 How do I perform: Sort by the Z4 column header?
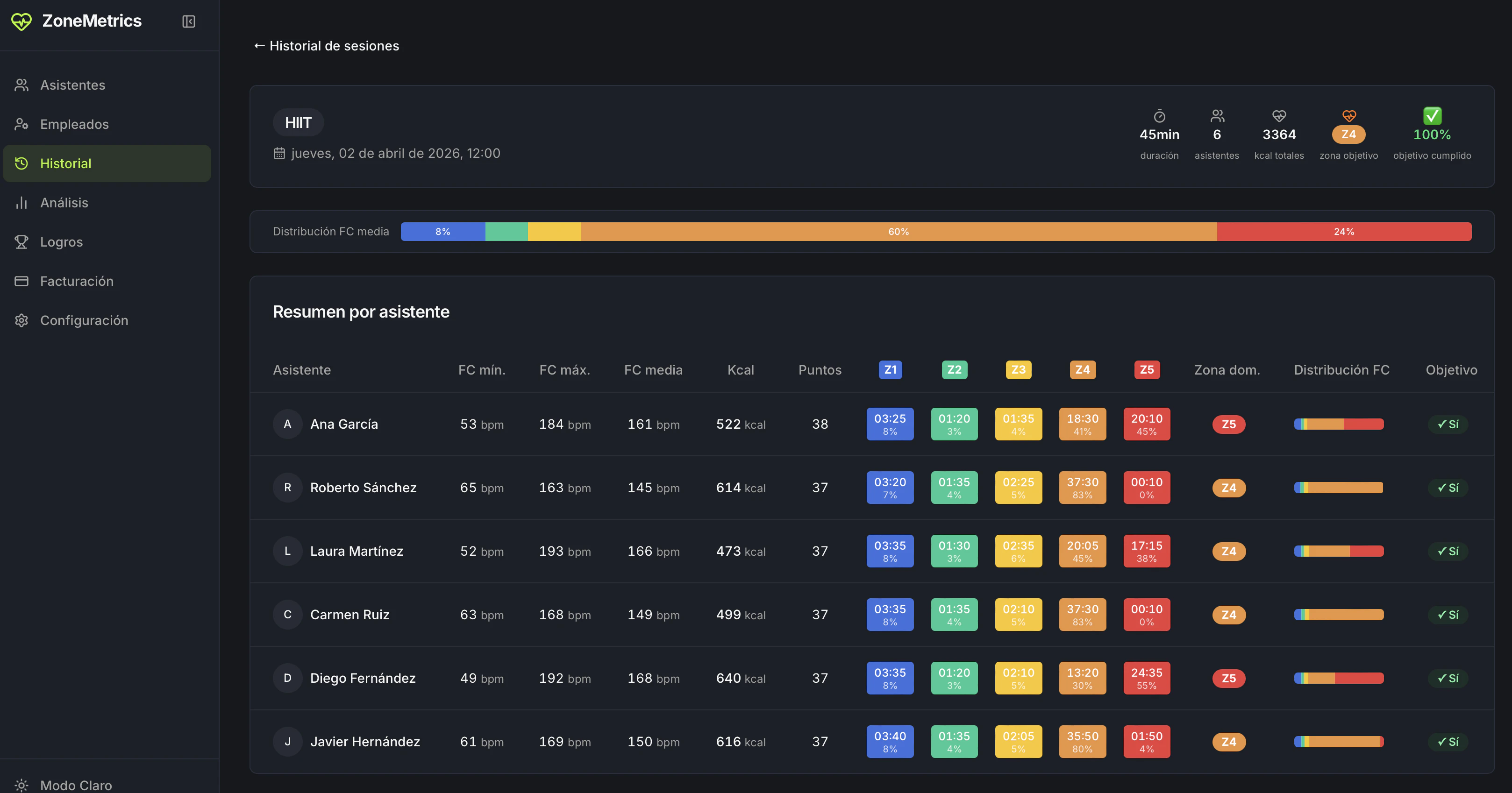tap(1082, 369)
